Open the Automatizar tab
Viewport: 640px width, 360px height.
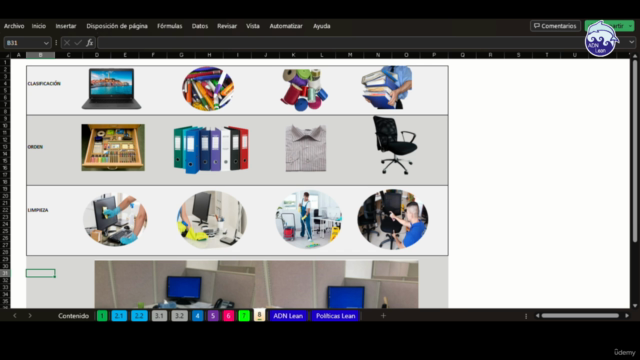(286, 26)
